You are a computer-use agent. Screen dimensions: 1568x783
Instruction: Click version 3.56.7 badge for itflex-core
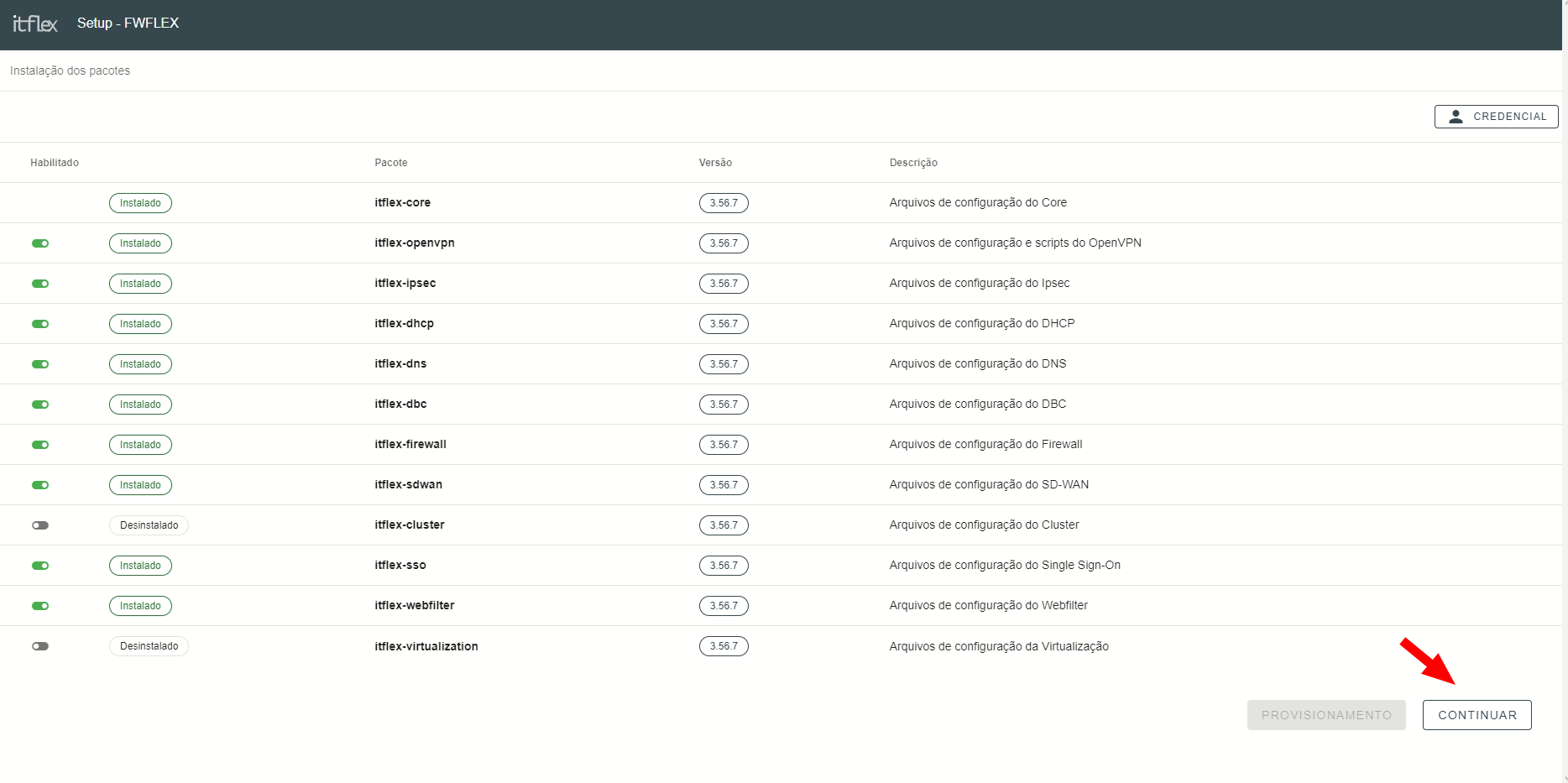coord(724,203)
